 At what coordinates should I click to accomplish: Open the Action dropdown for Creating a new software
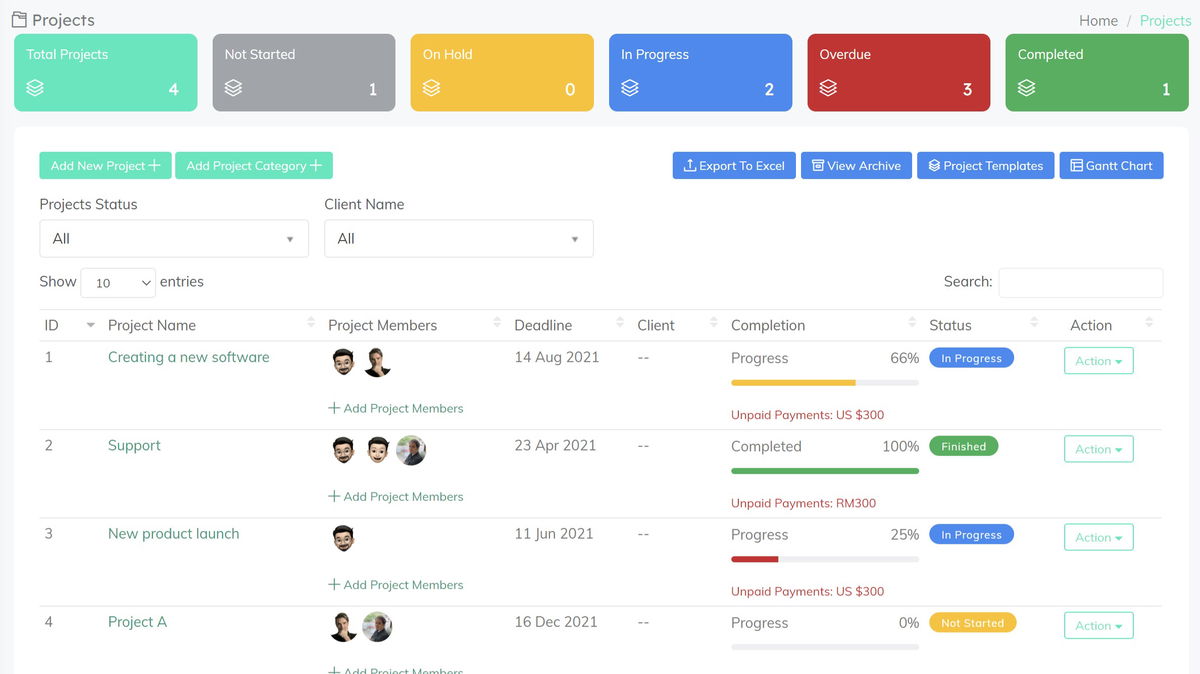coord(1098,361)
